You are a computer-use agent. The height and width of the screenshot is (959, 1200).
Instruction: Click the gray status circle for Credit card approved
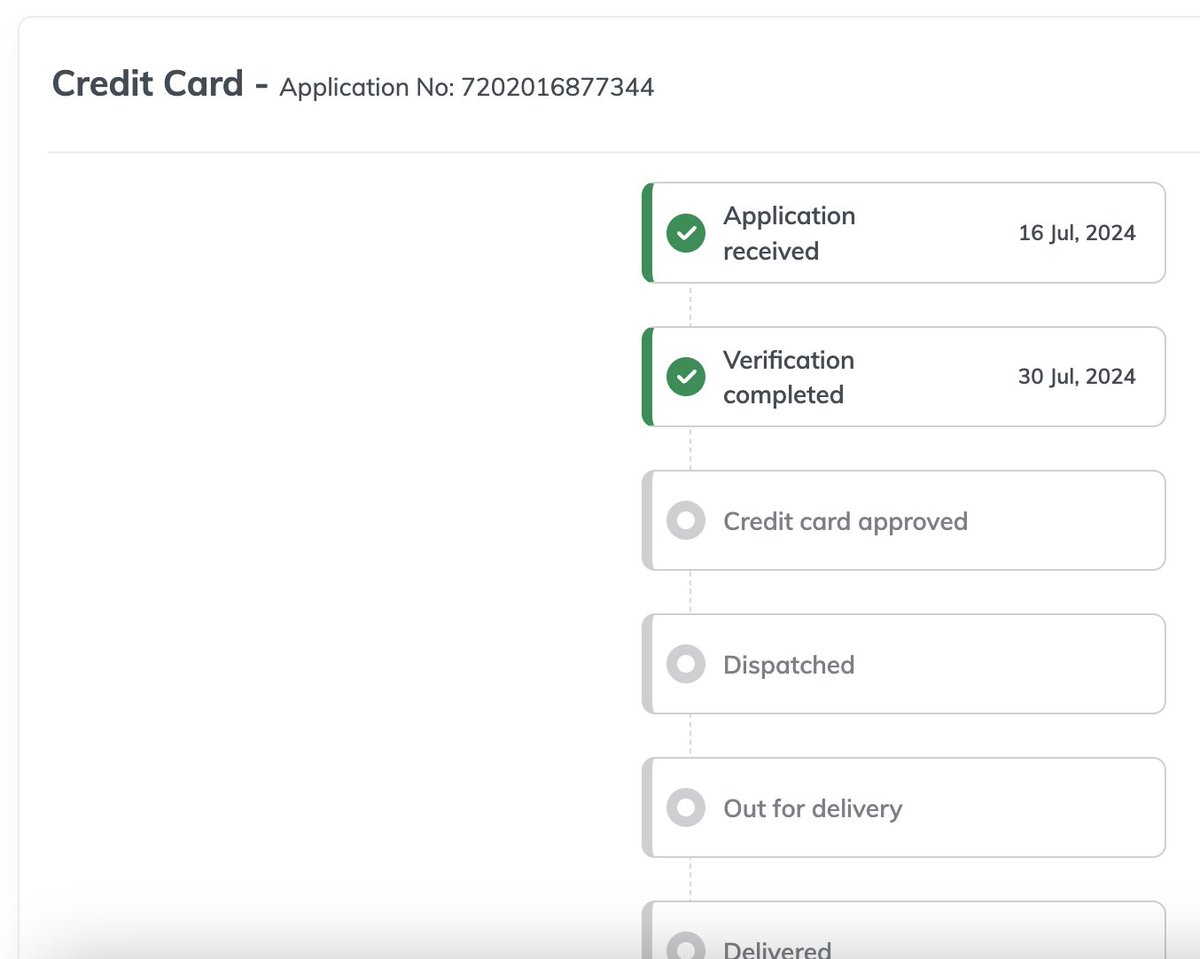686,520
